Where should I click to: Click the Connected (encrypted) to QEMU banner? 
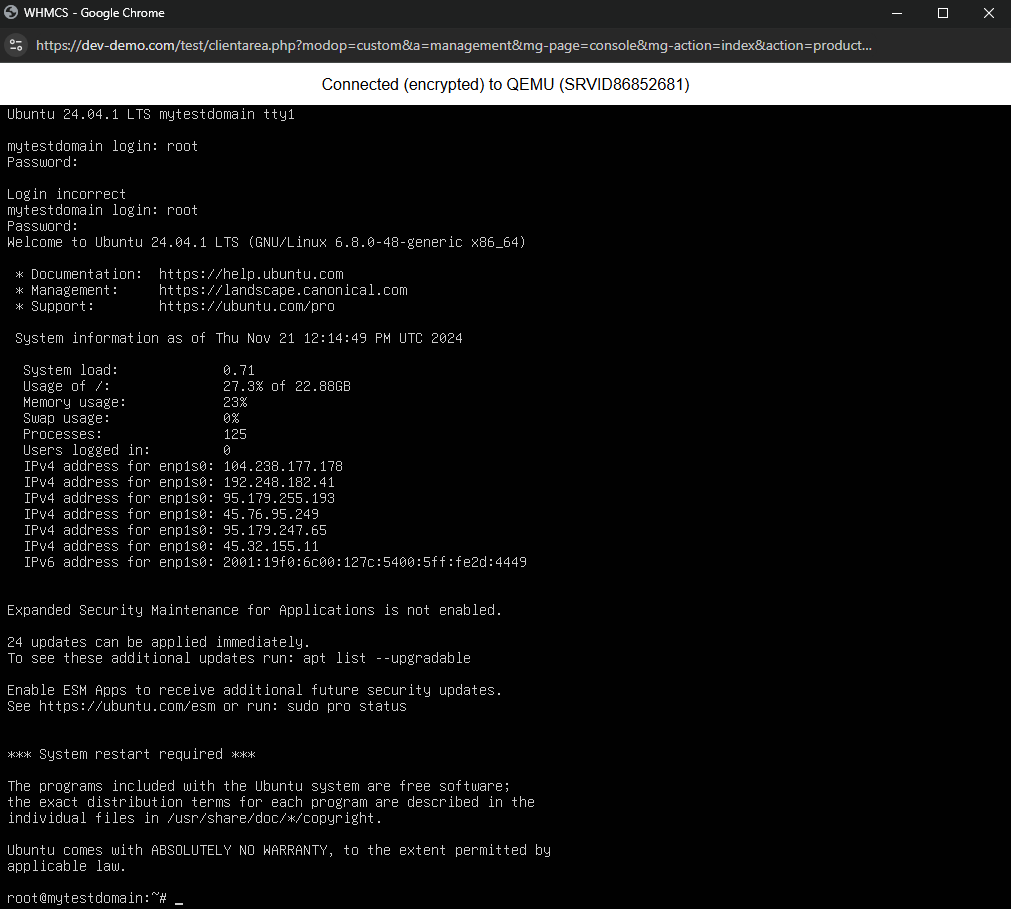pyautogui.click(x=505, y=85)
